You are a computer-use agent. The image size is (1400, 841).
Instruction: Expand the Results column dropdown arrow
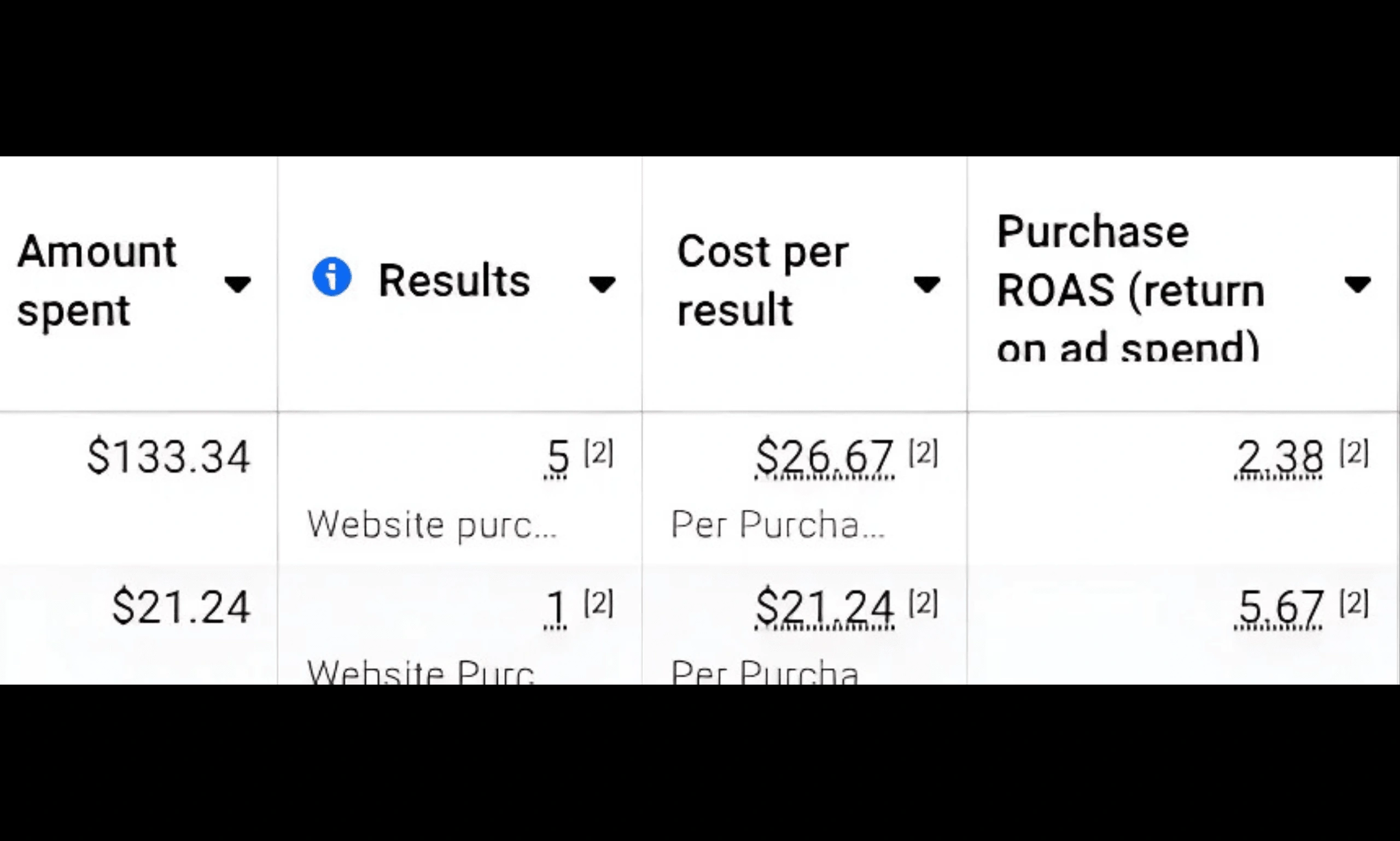(602, 284)
